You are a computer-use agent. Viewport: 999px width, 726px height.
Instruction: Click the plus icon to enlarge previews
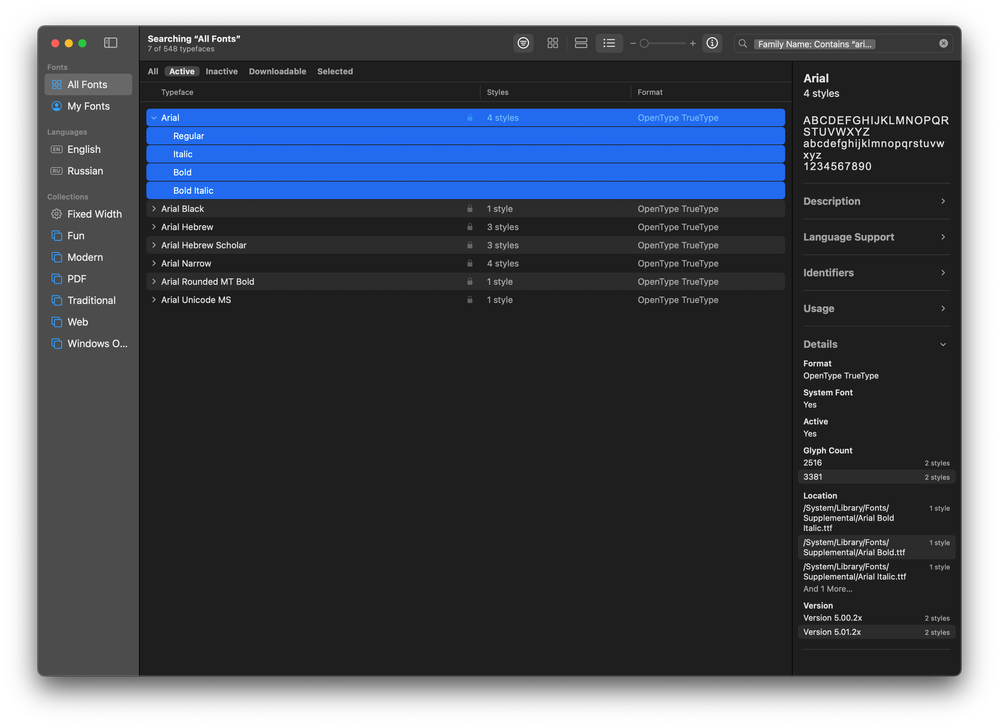[693, 44]
